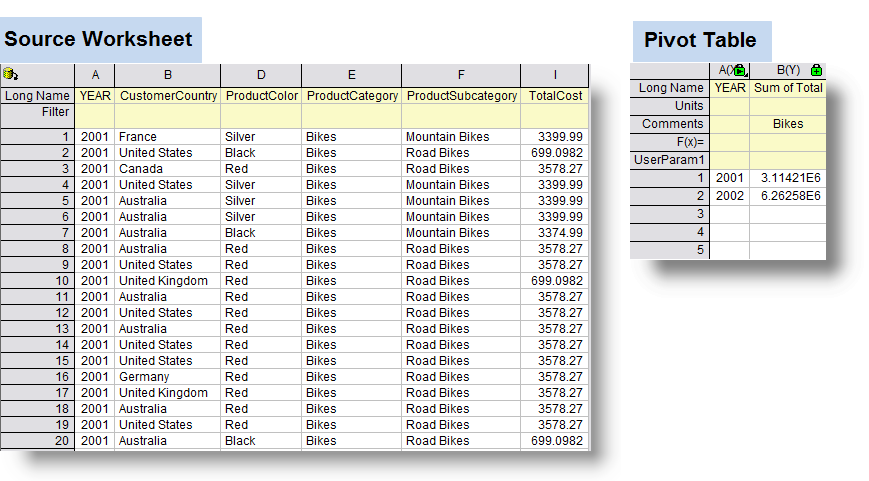Screen dimensions: 869x481
Task: Select column F header in source worksheet
Action: 461,75
